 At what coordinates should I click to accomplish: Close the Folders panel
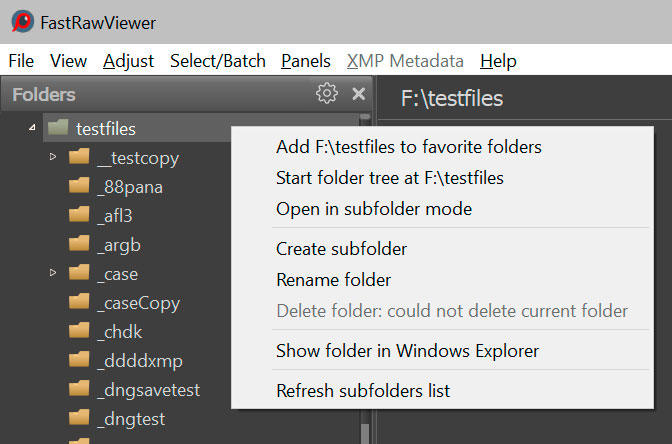coord(358,94)
